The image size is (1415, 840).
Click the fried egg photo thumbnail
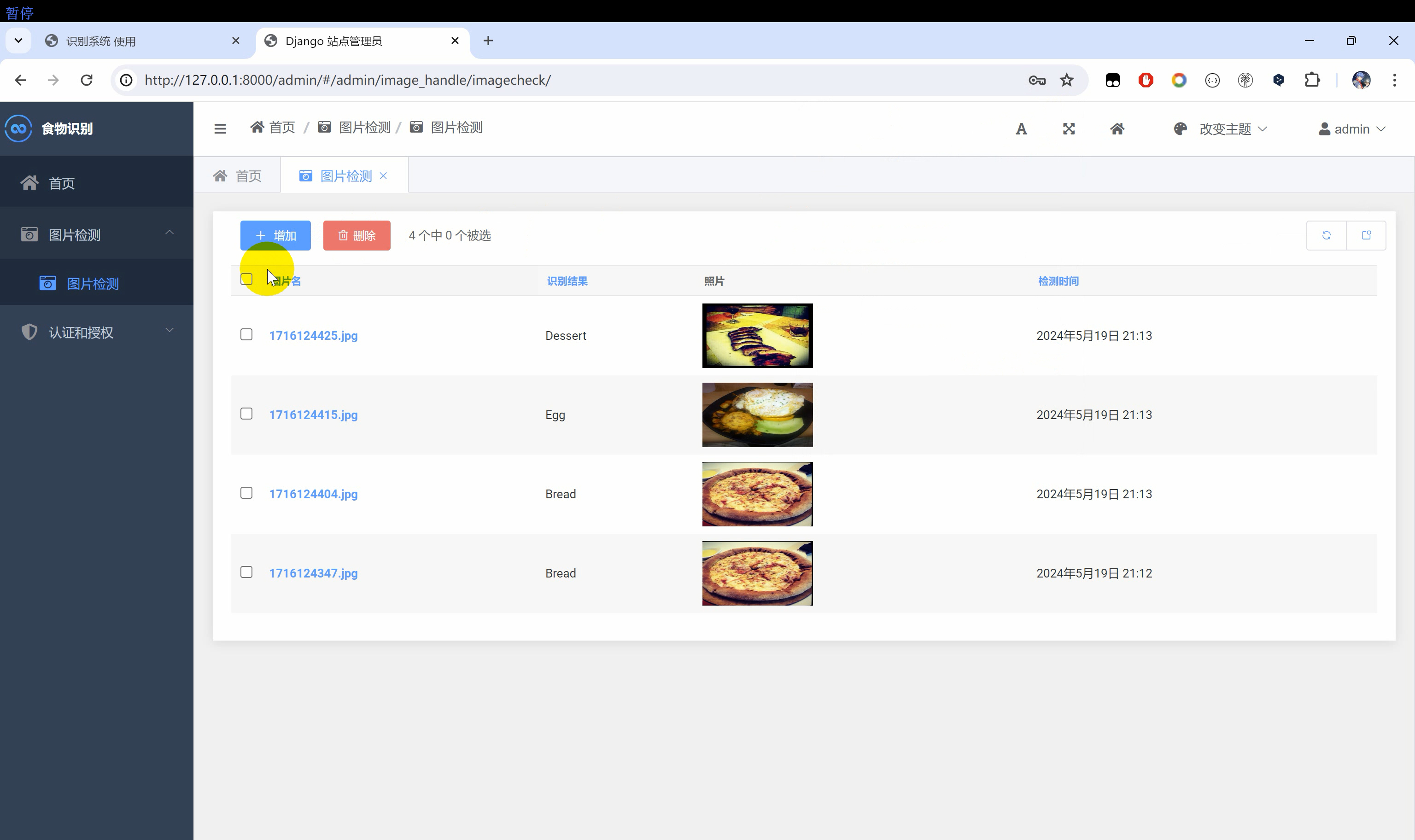tap(757, 414)
